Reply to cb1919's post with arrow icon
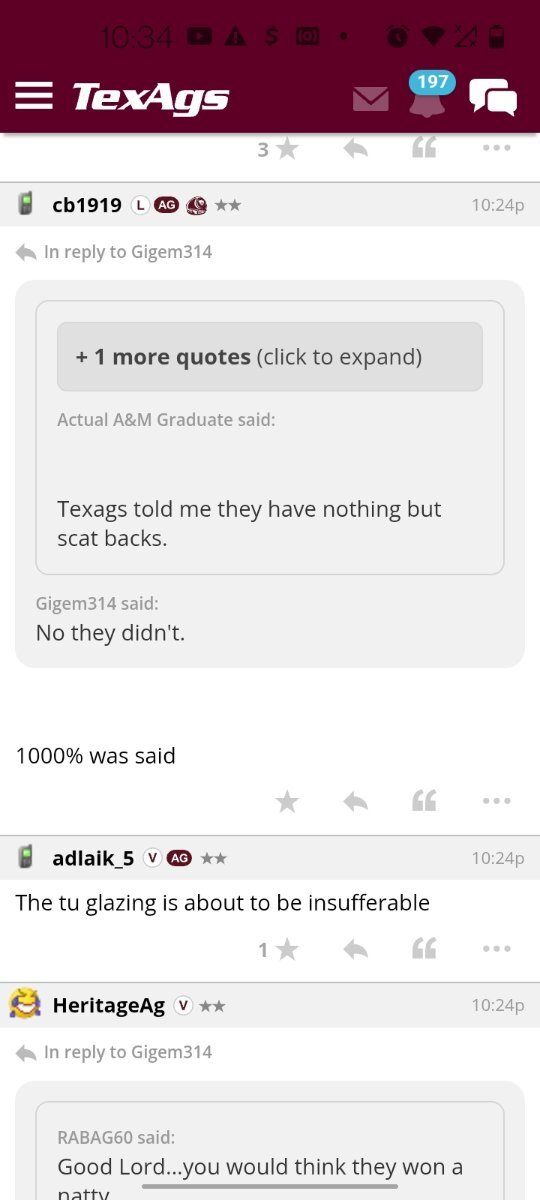Screen dimensions: 540x1200 click(x=355, y=801)
